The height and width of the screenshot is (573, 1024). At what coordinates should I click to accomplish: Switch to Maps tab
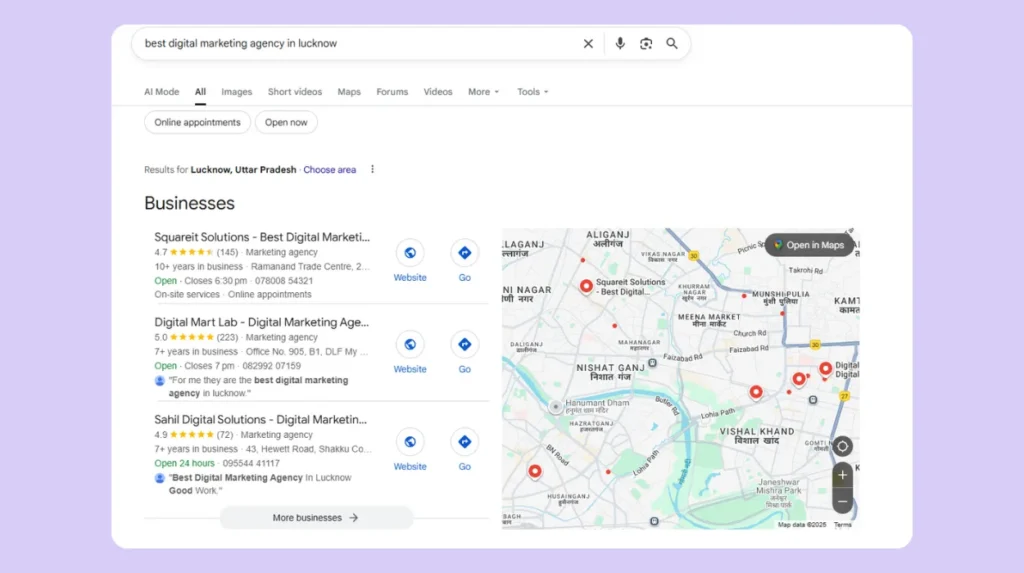click(x=349, y=92)
